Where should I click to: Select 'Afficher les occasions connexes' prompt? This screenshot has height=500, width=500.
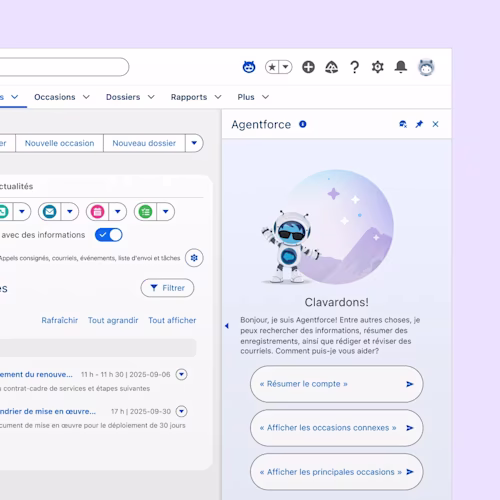coord(337,428)
